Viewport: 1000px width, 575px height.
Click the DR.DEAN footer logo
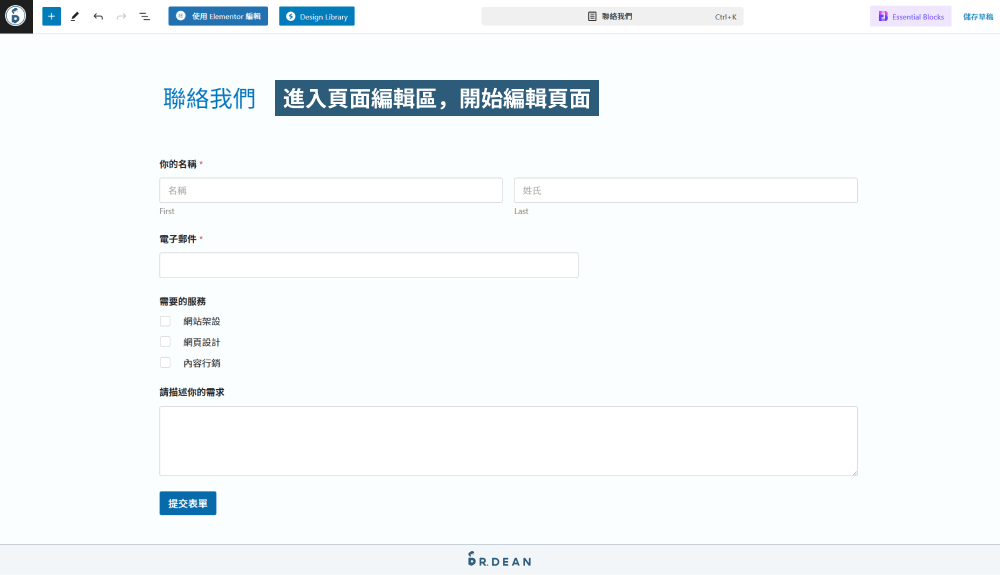[x=499, y=560]
